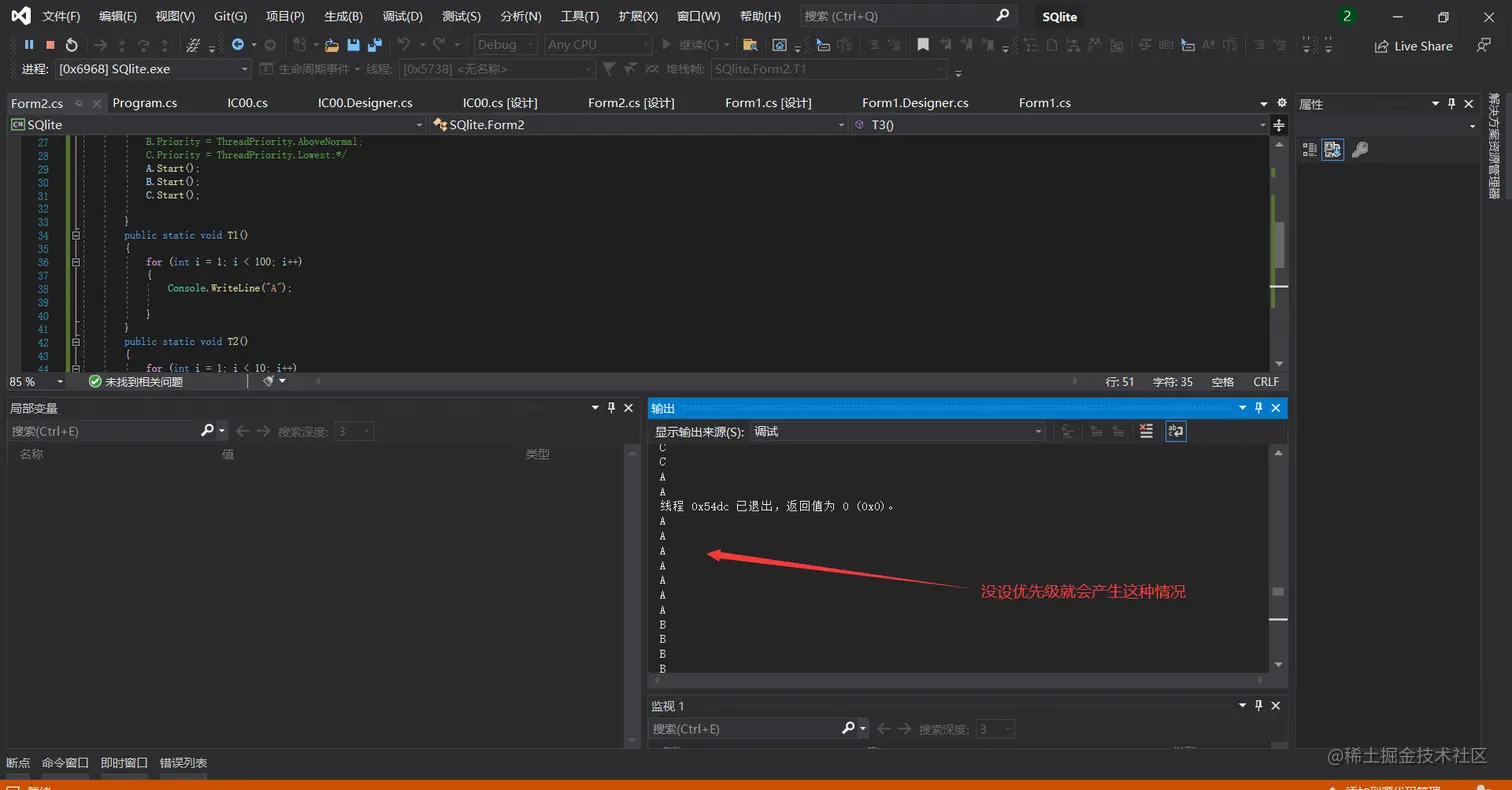Pause debugging with the Break All button

[29, 45]
